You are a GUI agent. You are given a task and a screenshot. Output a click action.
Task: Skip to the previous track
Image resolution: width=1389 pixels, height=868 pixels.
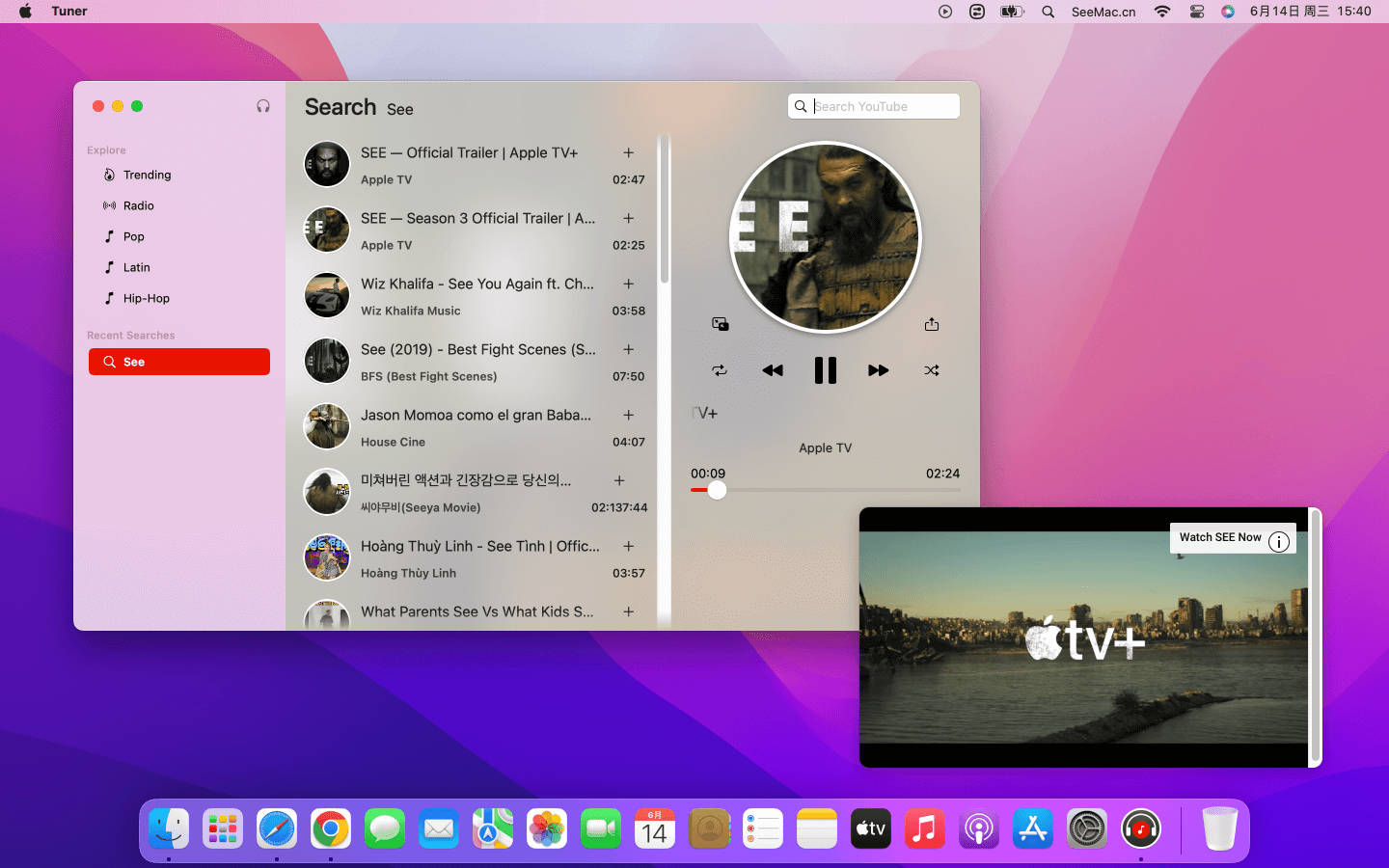click(773, 370)
